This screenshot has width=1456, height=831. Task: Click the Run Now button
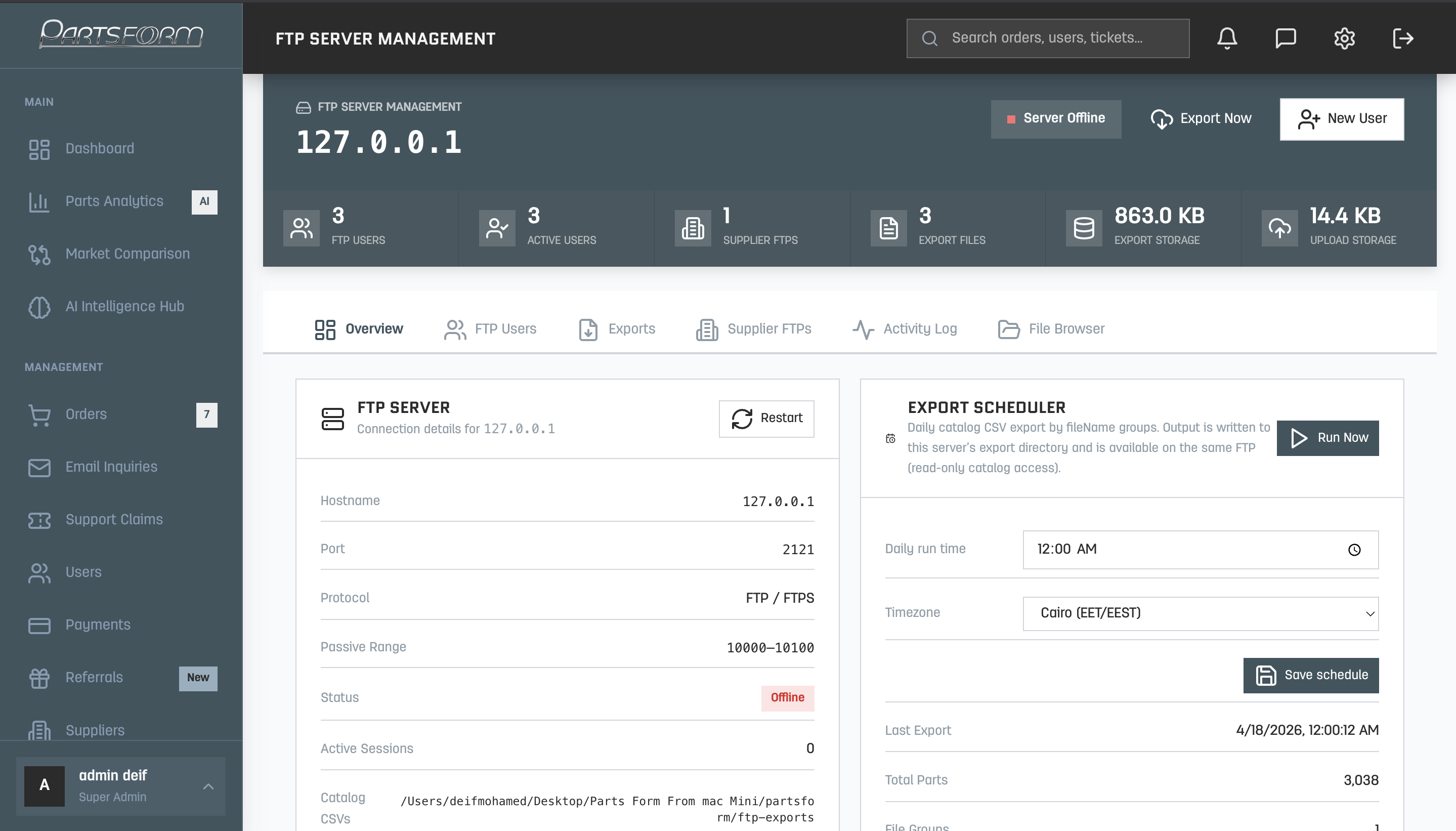click(x=1327, y=438)
